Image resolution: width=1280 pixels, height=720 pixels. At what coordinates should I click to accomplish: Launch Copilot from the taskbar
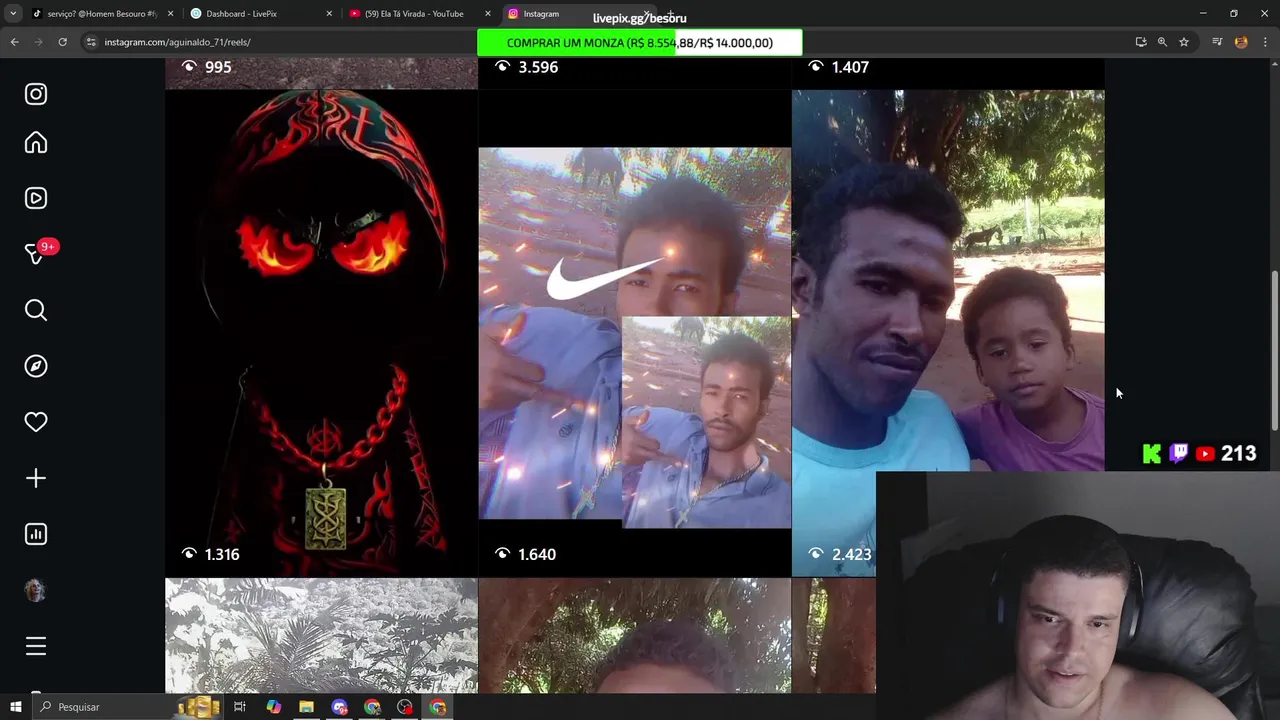(x=273, y=707)
